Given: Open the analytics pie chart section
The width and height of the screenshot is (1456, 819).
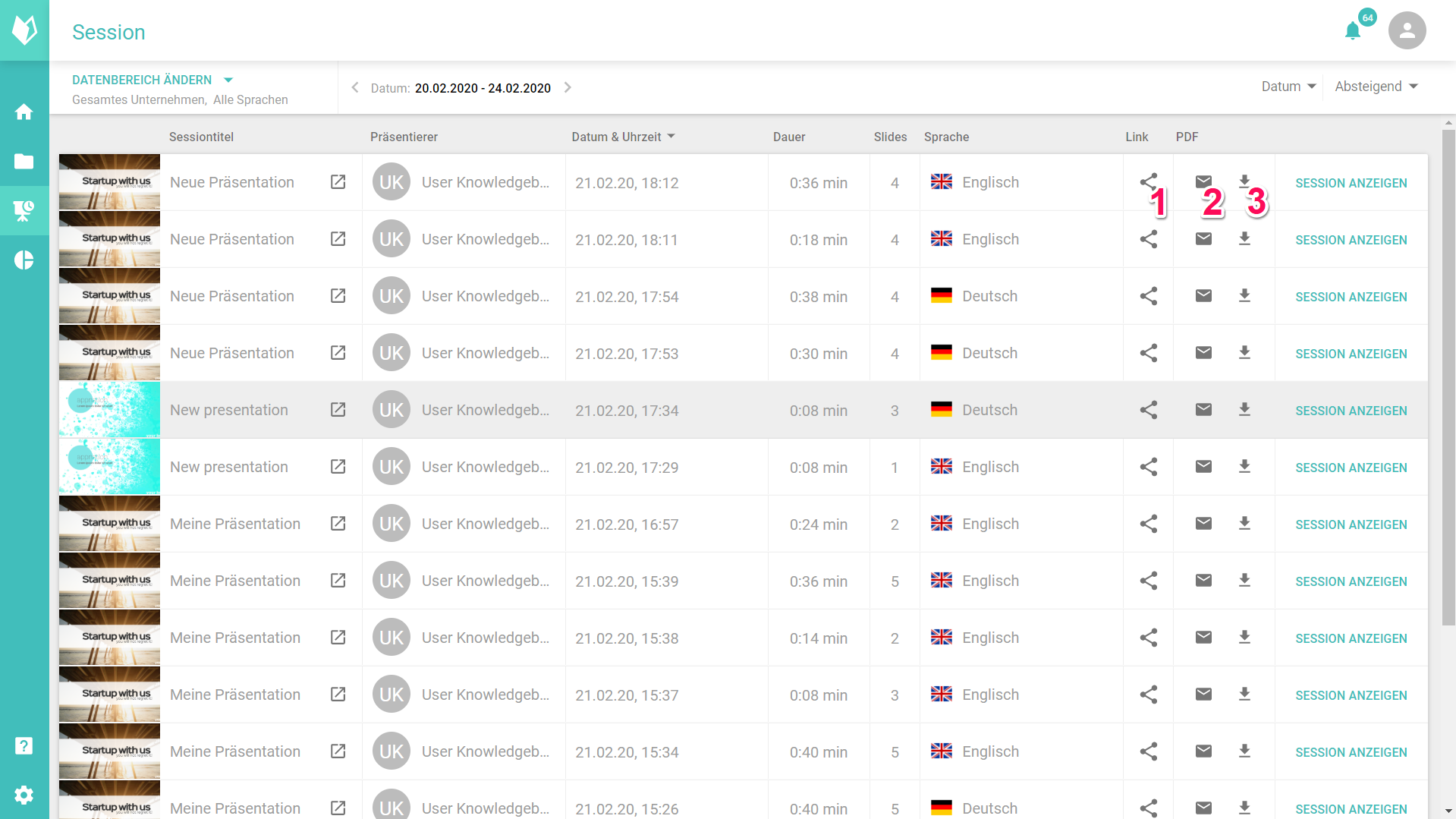Looking at the screenshot, I should pyautogui.click(x=24, y=260).
